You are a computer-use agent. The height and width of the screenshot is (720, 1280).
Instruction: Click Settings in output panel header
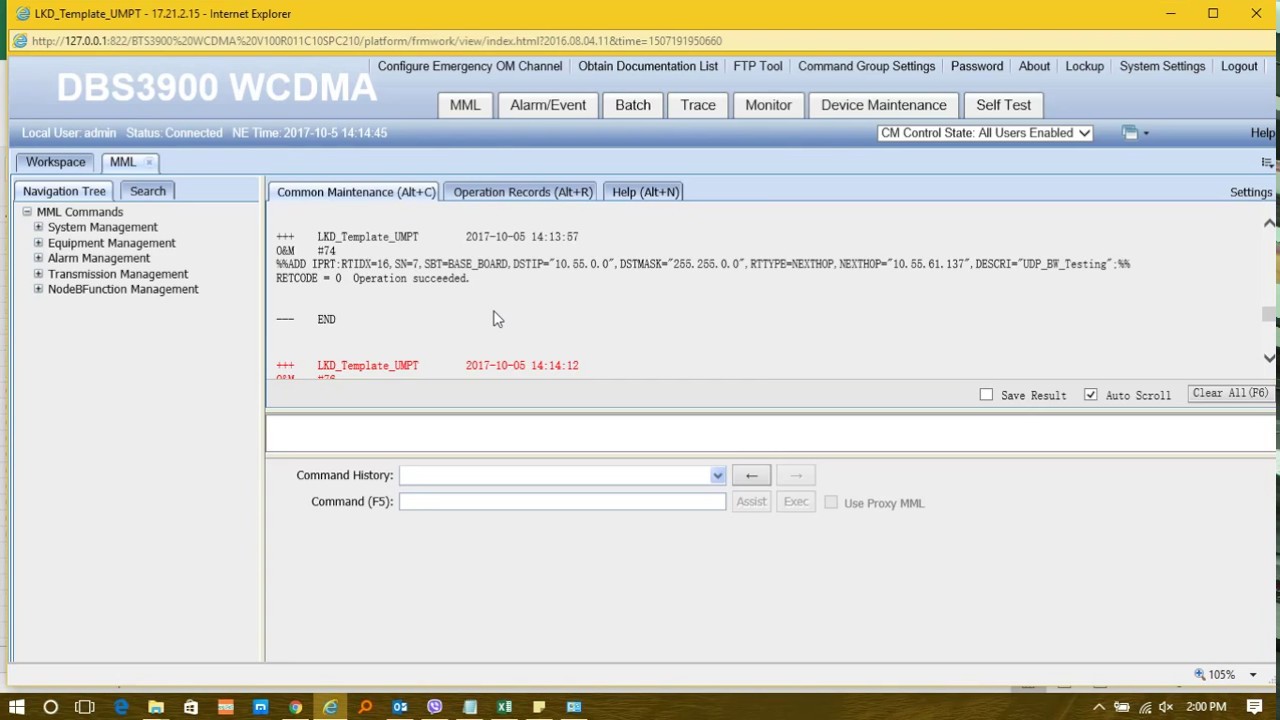point(1251,192)
